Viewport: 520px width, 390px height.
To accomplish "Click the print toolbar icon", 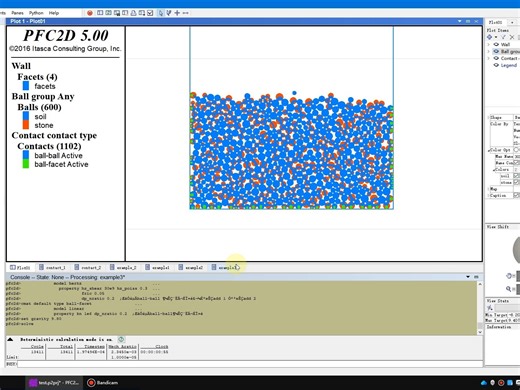I will tap(133, 13).
